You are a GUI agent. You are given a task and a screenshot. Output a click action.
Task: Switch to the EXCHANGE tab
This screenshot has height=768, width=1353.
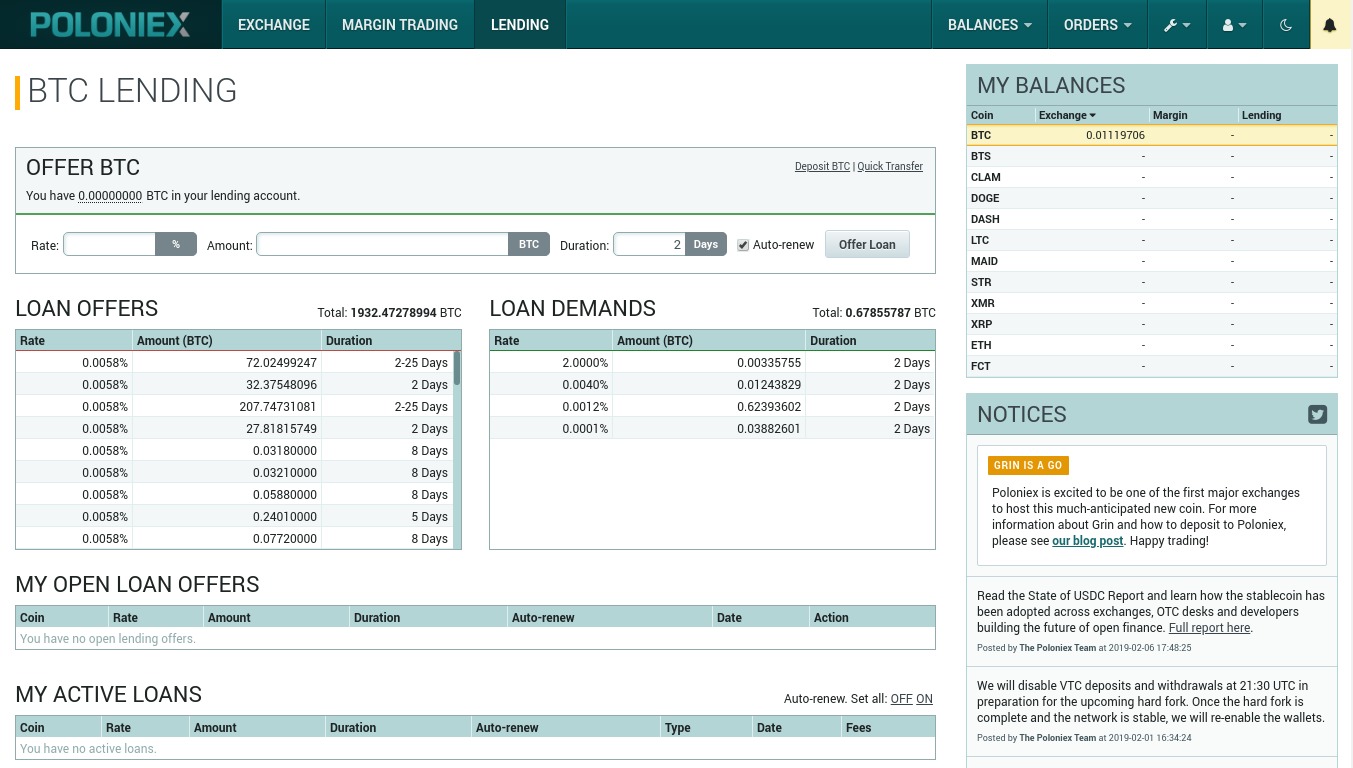click(273, 24)
